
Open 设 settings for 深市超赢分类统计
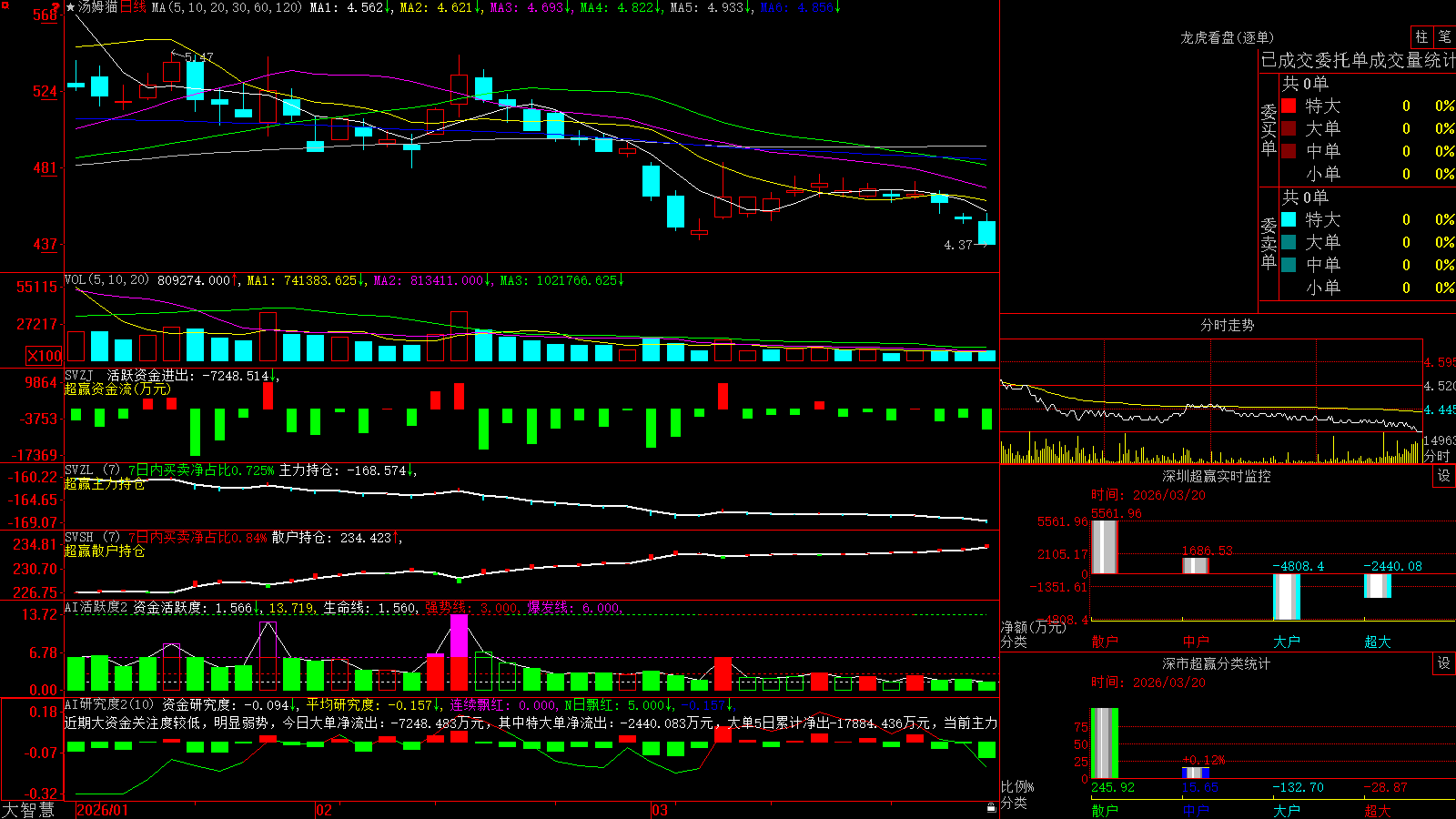pyautogui.click(x=1444, y=663)
